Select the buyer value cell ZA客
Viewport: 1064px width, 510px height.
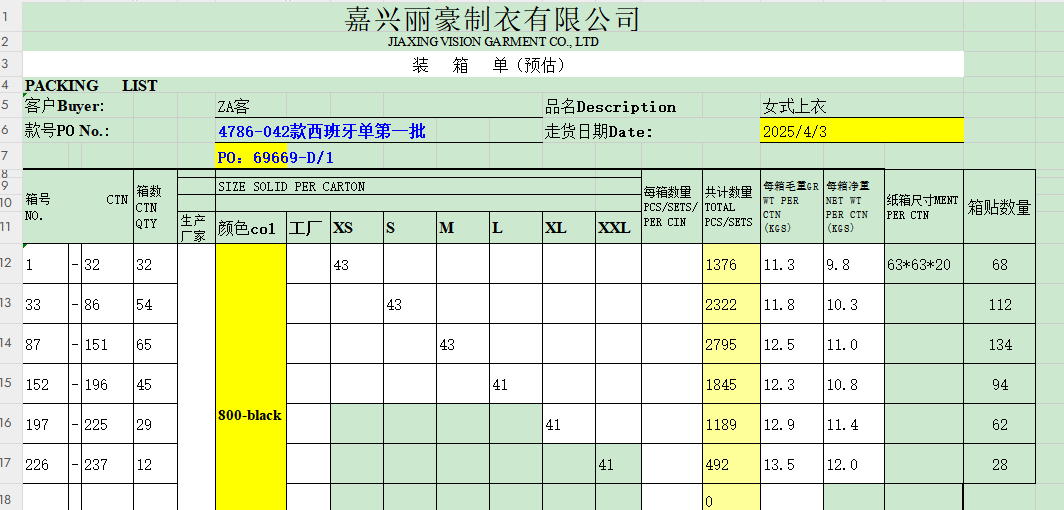point(233,107)
